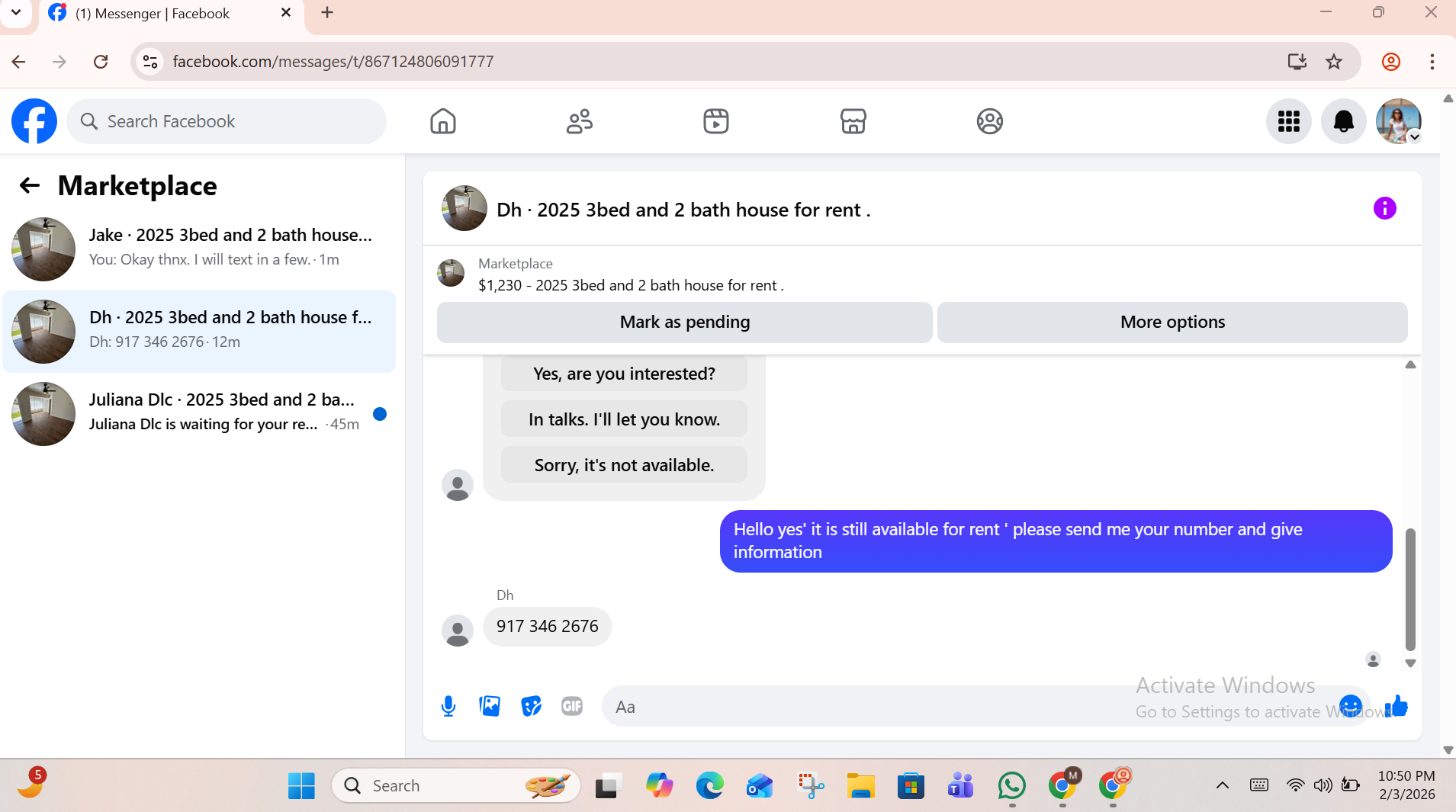
Task: Choose a sticker icon
Action: (531, 706)
